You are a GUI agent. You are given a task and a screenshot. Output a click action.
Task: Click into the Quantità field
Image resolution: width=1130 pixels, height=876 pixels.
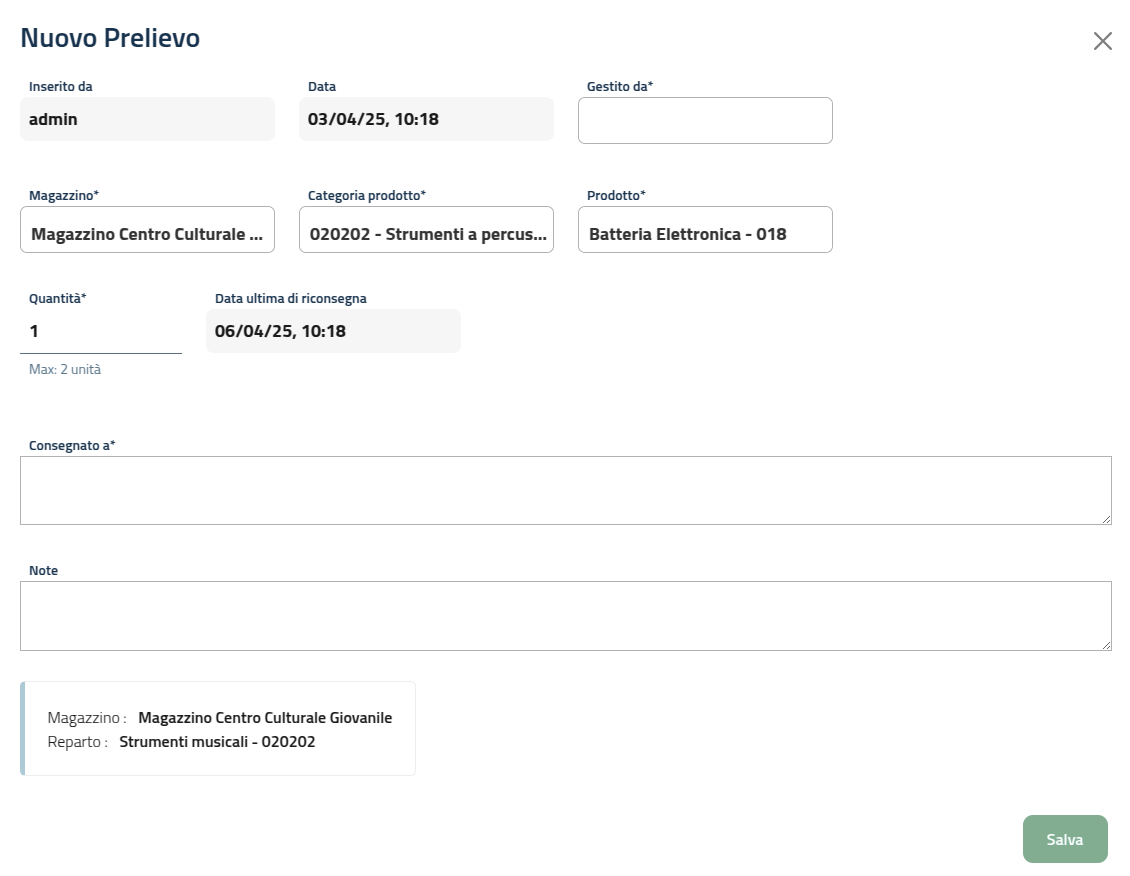pyautogui.click(x=100, y=331)
